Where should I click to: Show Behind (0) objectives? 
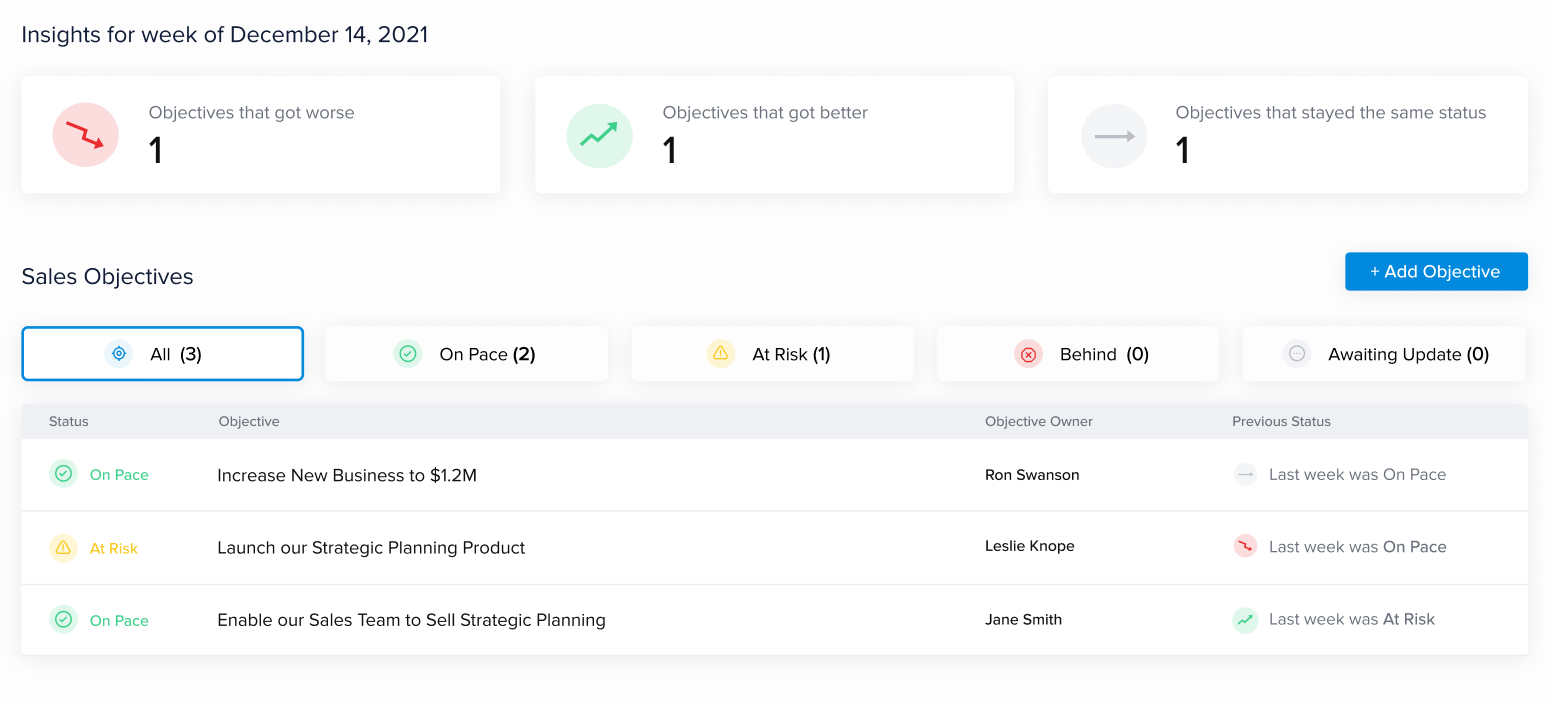[x=1077, y=354]
